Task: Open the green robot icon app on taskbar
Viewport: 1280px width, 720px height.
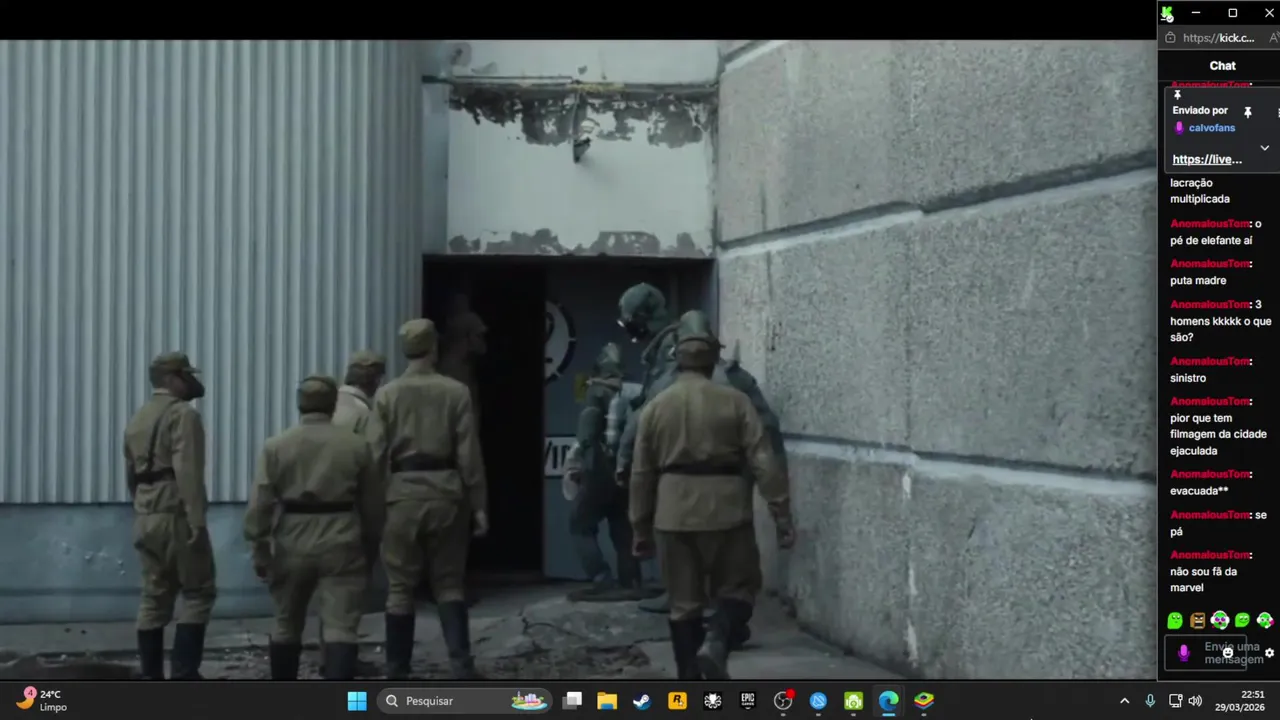Action: pyautogui.click(x=853, y=701)
